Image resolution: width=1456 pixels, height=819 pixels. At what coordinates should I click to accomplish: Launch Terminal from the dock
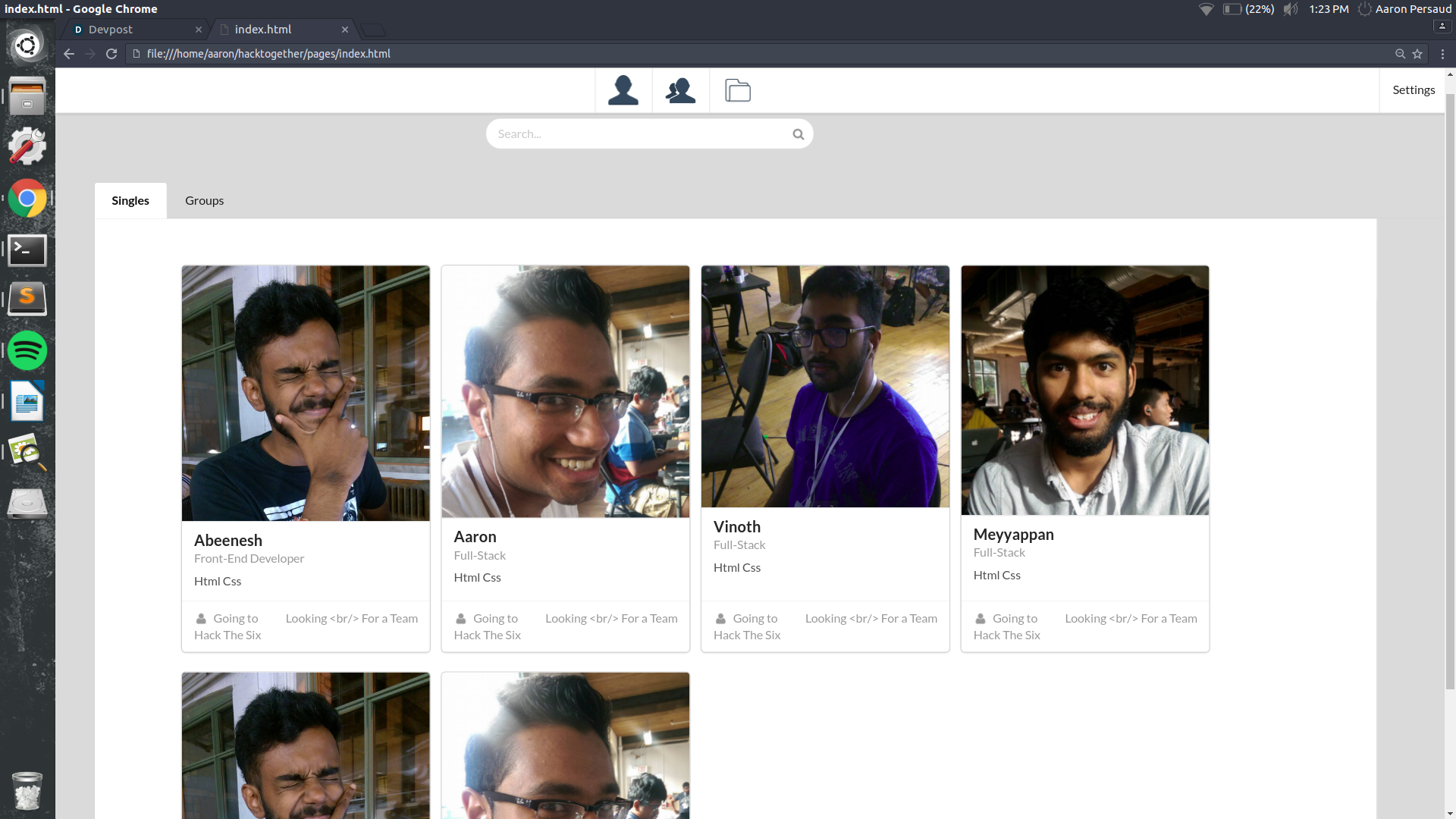(27, 249)
